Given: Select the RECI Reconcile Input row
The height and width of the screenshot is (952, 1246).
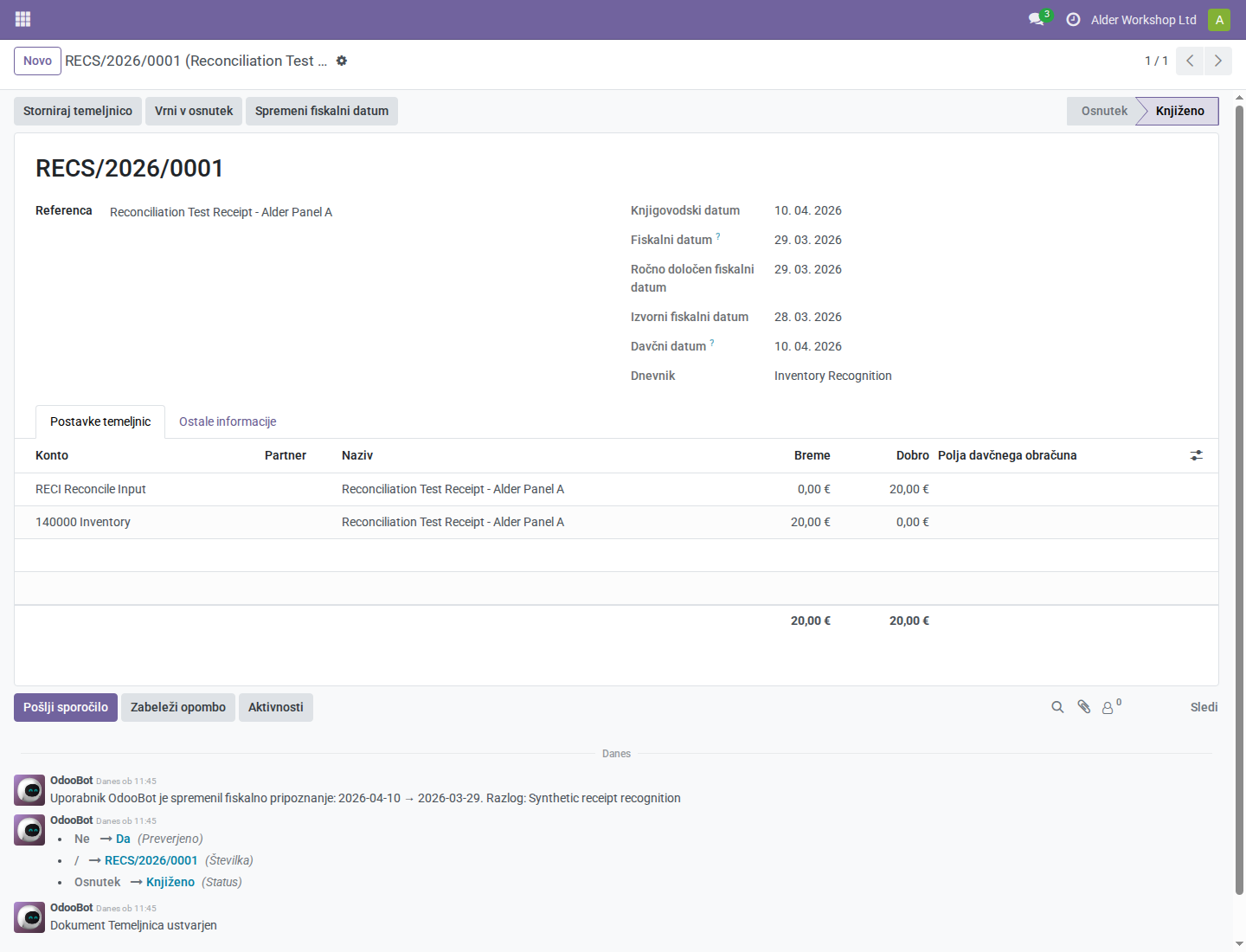Looking at the screenshot, I should (616, 489).
